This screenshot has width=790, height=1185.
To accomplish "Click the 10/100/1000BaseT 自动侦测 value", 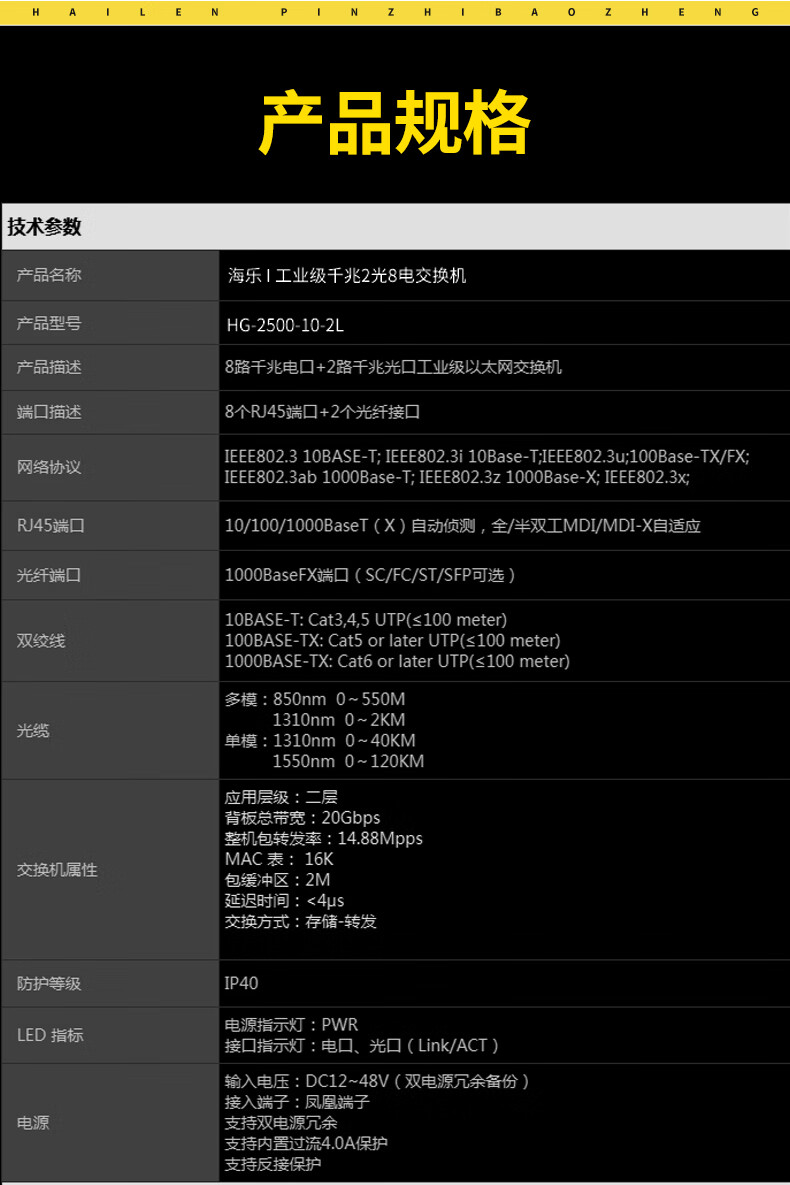I will [463, 525].
